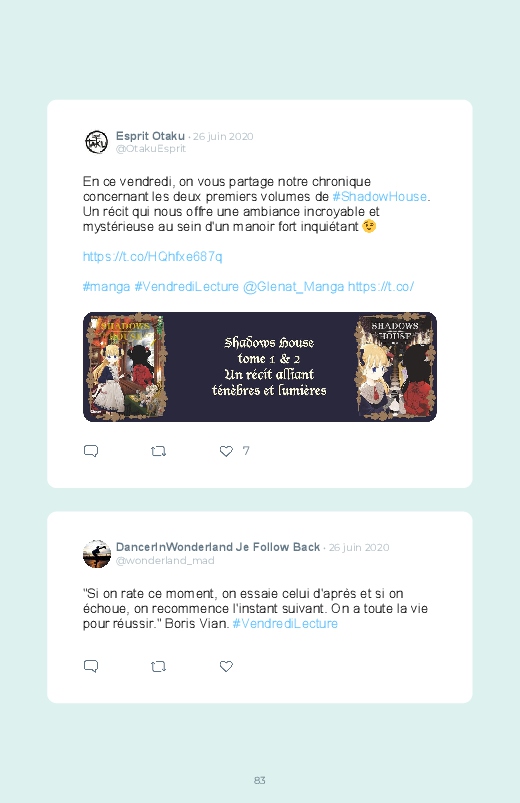
Task: Open the #ShadowHouse hashtag
Action: click(380, 197)
